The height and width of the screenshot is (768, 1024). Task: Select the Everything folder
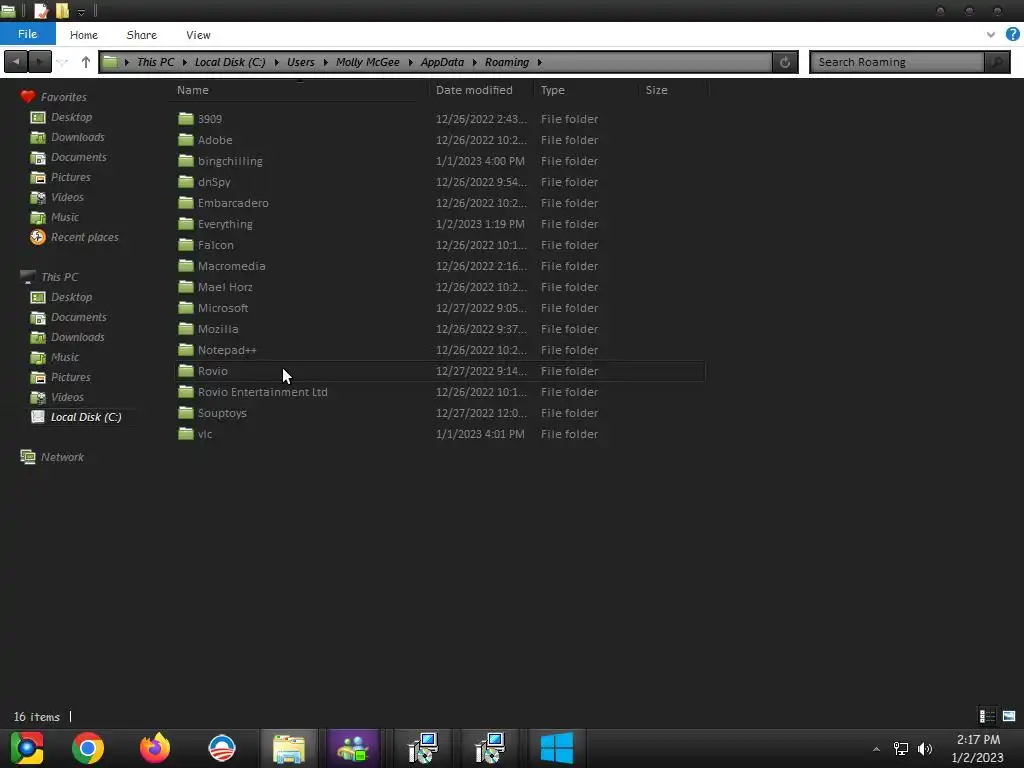[x=440, y=223]
